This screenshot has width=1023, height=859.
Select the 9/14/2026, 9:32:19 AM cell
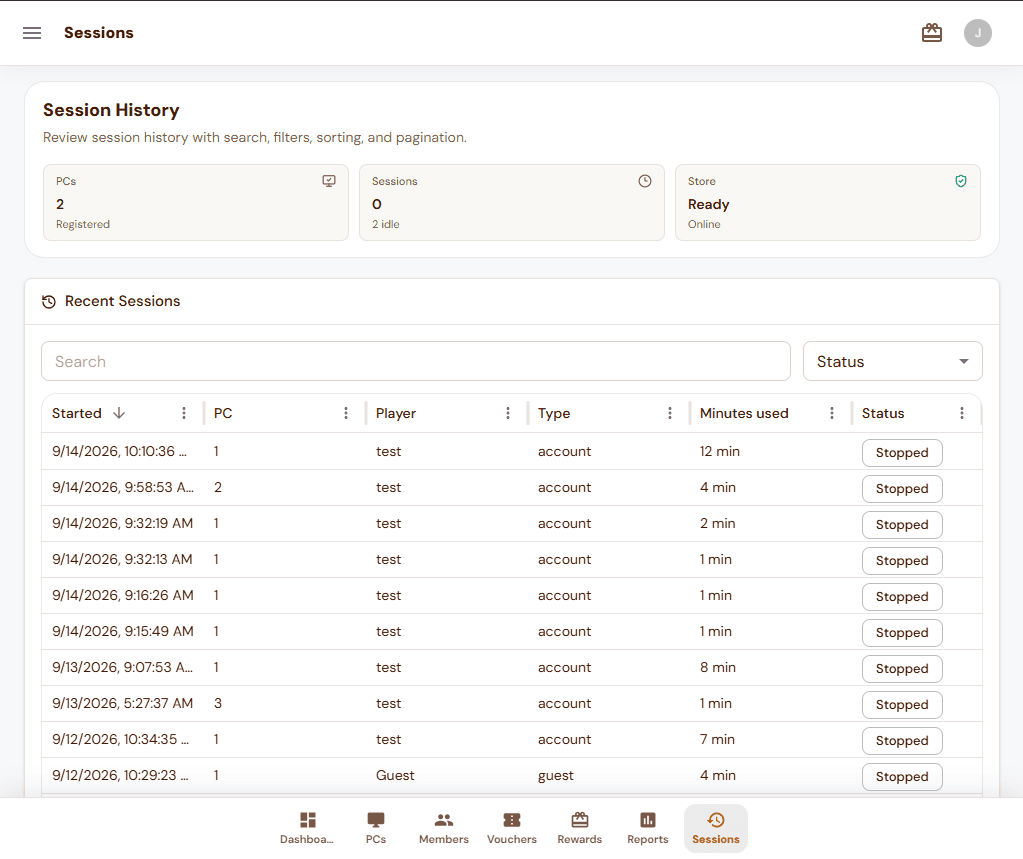pos(123,523)
